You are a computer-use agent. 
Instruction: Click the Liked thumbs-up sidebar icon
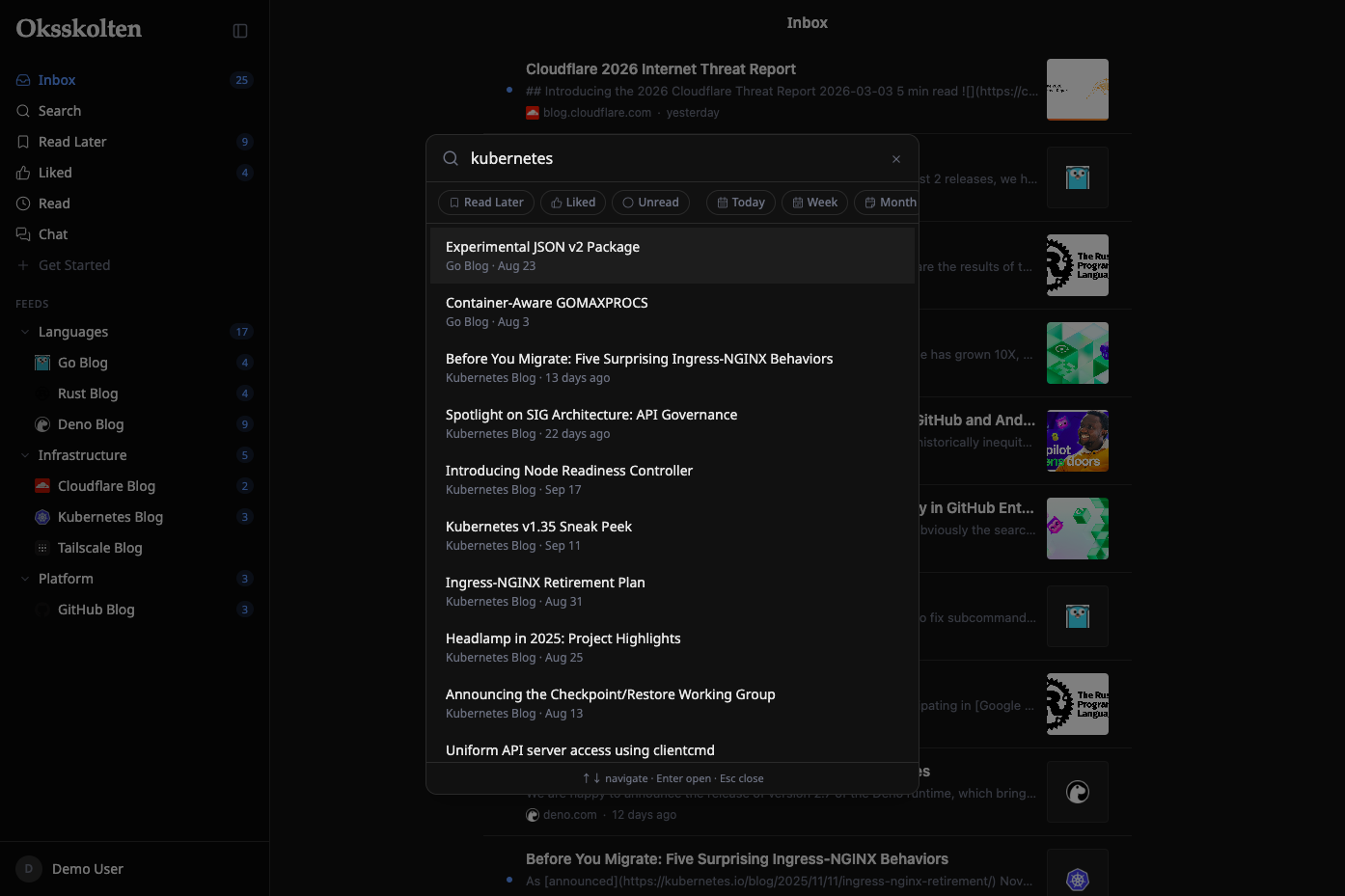(x=23, y=173)
